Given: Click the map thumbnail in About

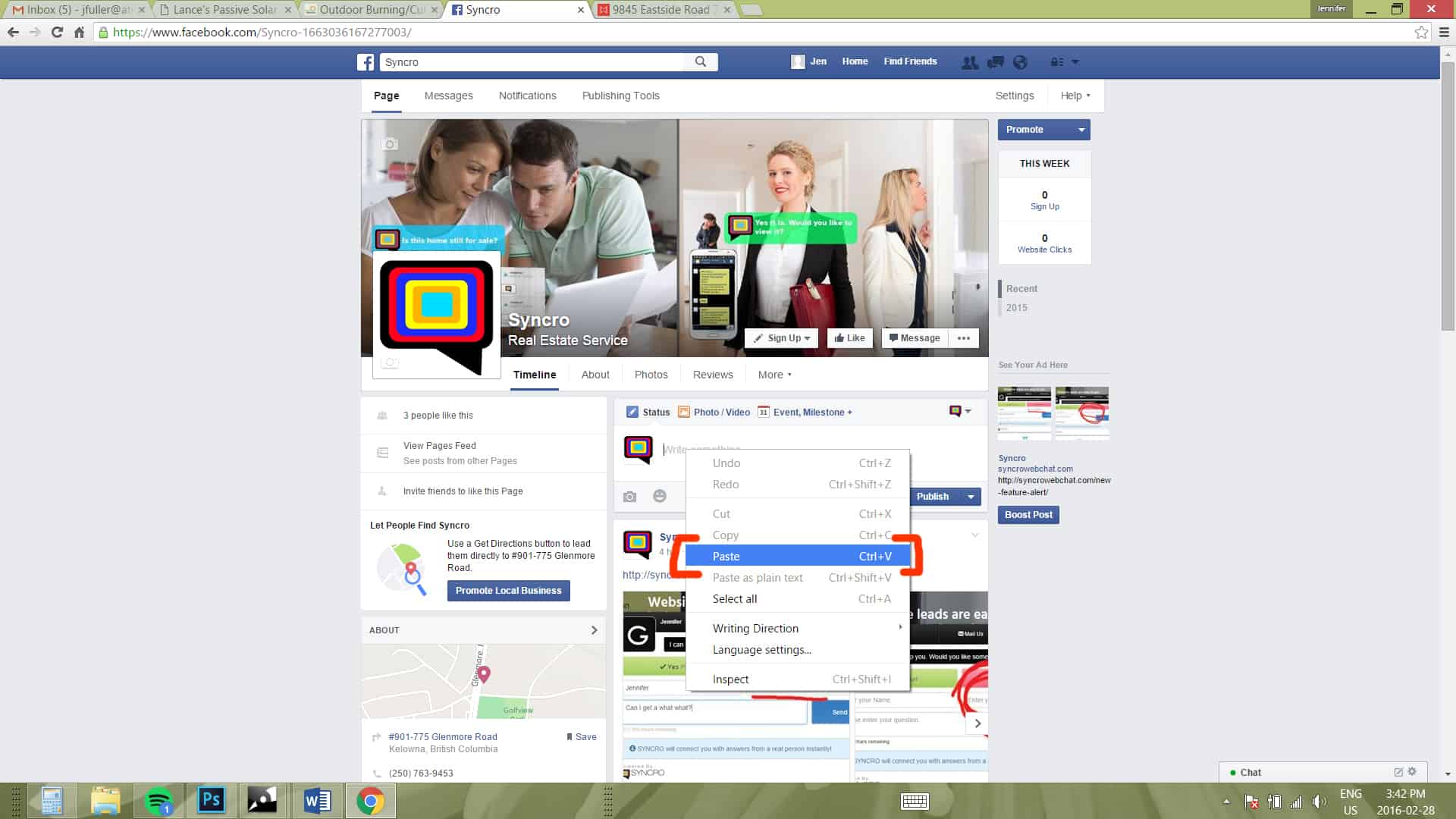Looking at the screenshot, I should coord(483,681).
